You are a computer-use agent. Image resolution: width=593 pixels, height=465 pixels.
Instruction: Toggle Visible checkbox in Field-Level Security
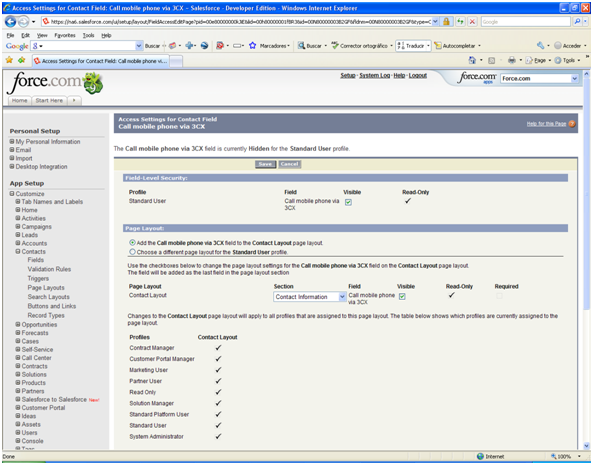click(348, 202)
